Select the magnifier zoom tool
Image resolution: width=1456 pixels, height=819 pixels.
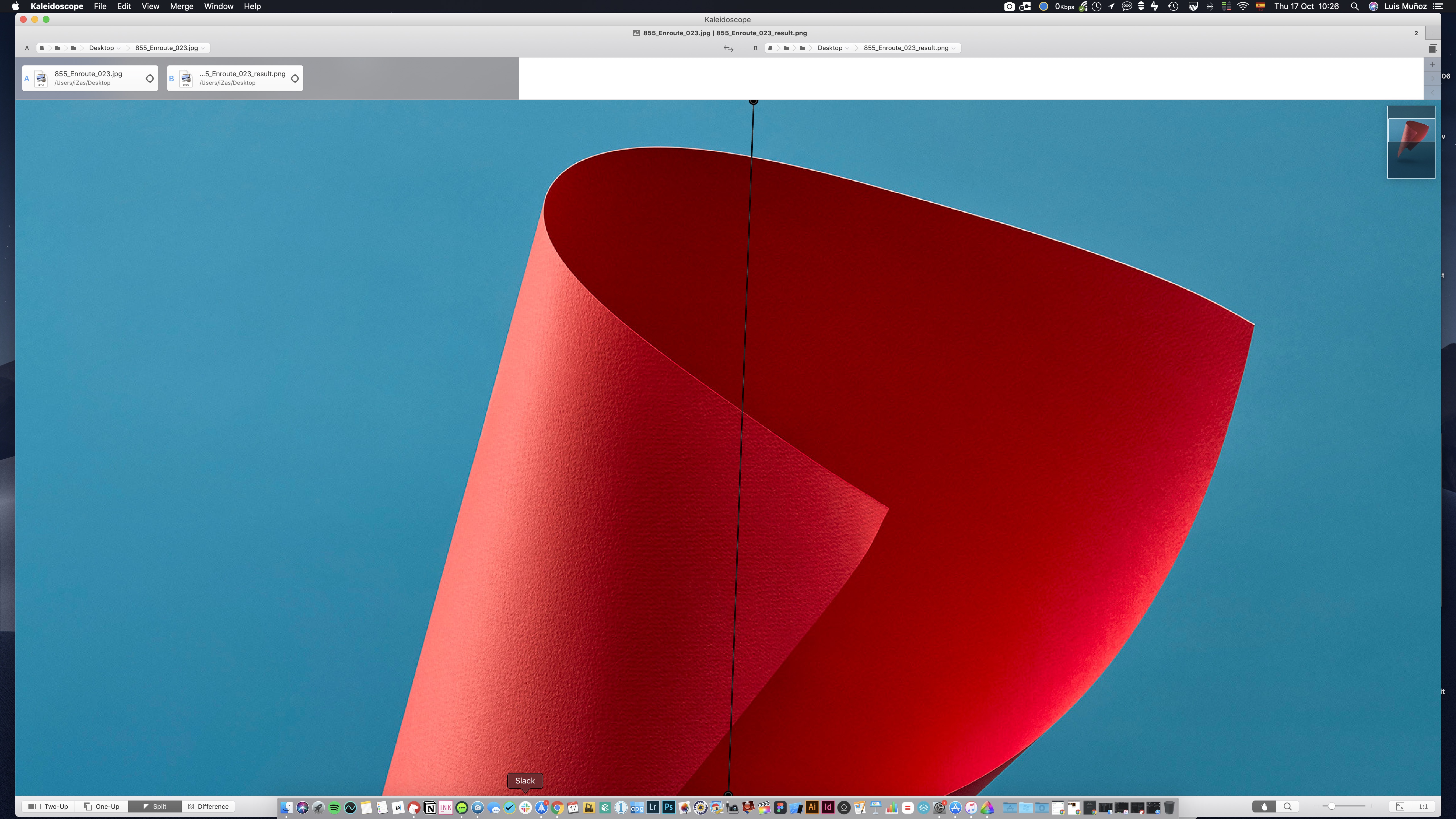click(1288, 806)
